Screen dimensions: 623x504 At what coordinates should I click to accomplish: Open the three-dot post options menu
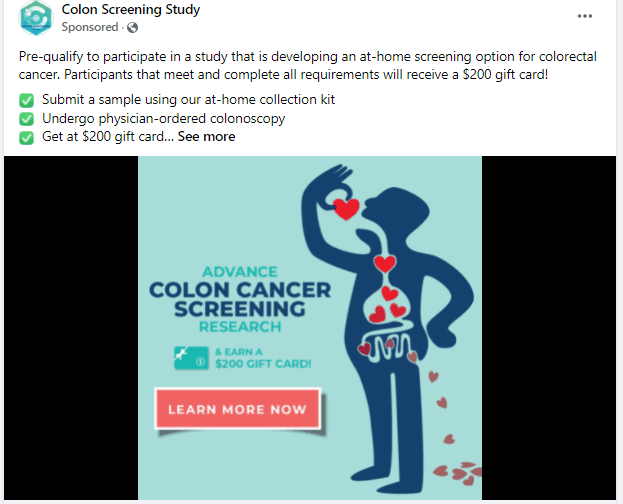pyautogui.click(x=584, y=16)
